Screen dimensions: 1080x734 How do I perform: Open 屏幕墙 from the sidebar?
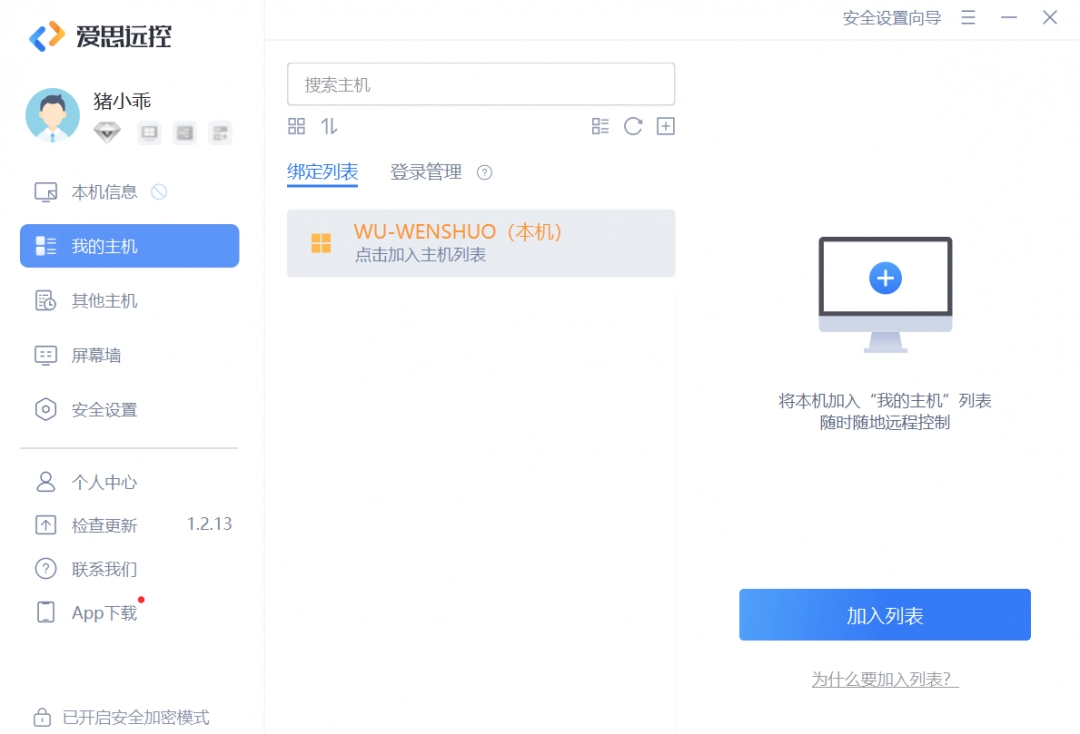(x=97, y=355)
